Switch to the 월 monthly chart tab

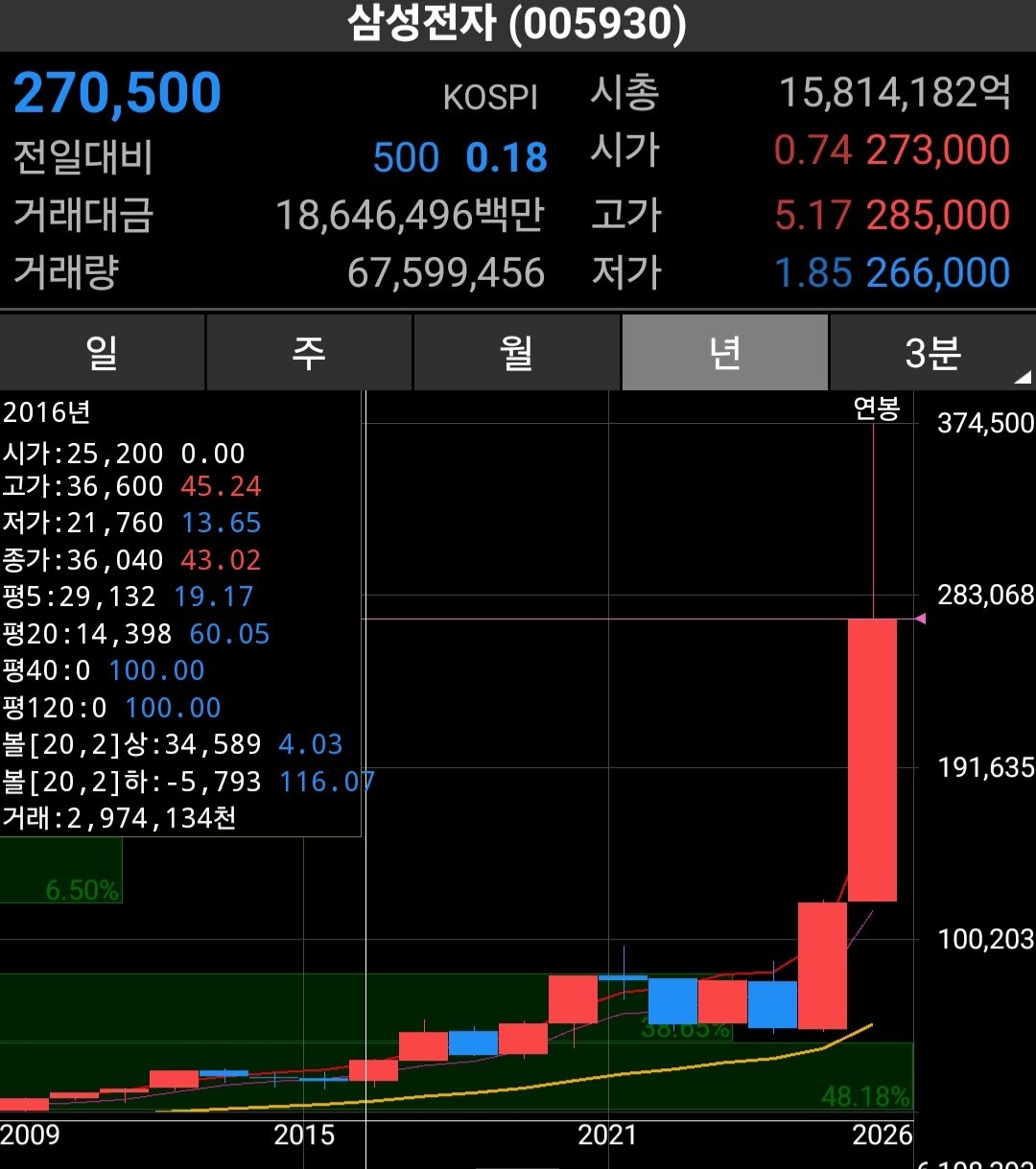(516, 353)
